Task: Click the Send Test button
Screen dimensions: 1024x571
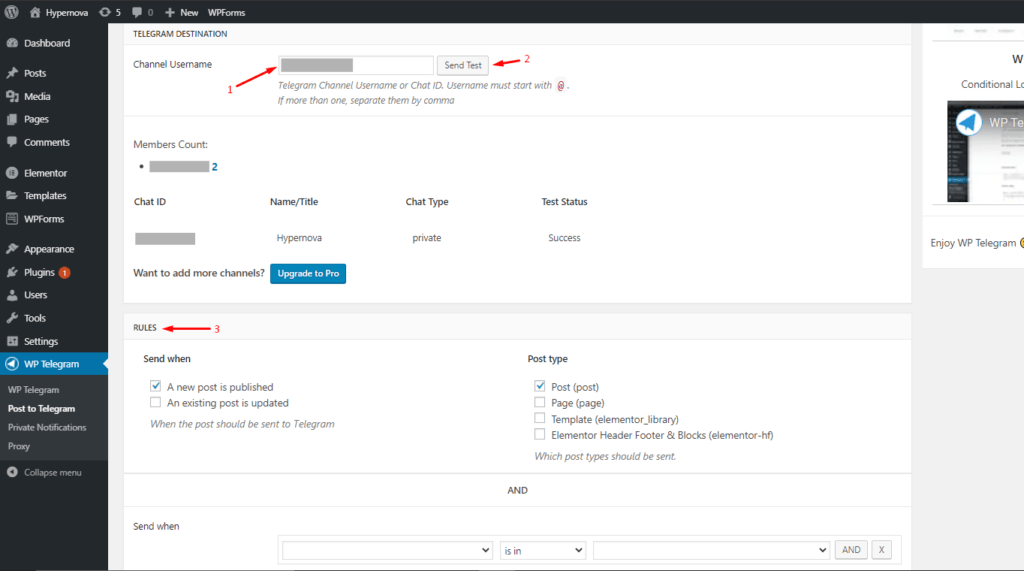Action: pyautogui.click(x=463, y=65)
